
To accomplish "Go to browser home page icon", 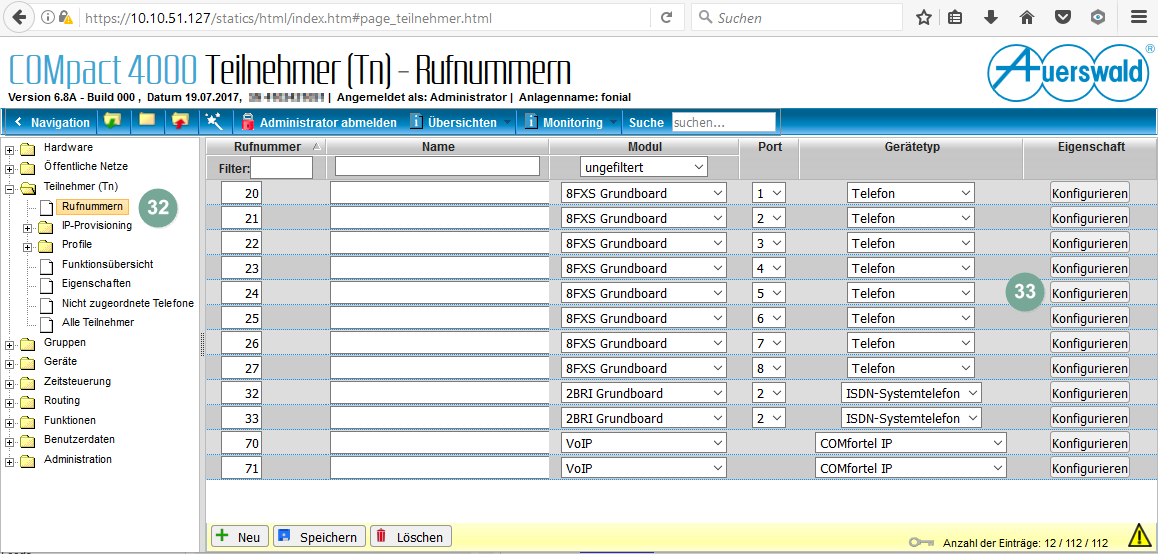I will [1027, 18].
